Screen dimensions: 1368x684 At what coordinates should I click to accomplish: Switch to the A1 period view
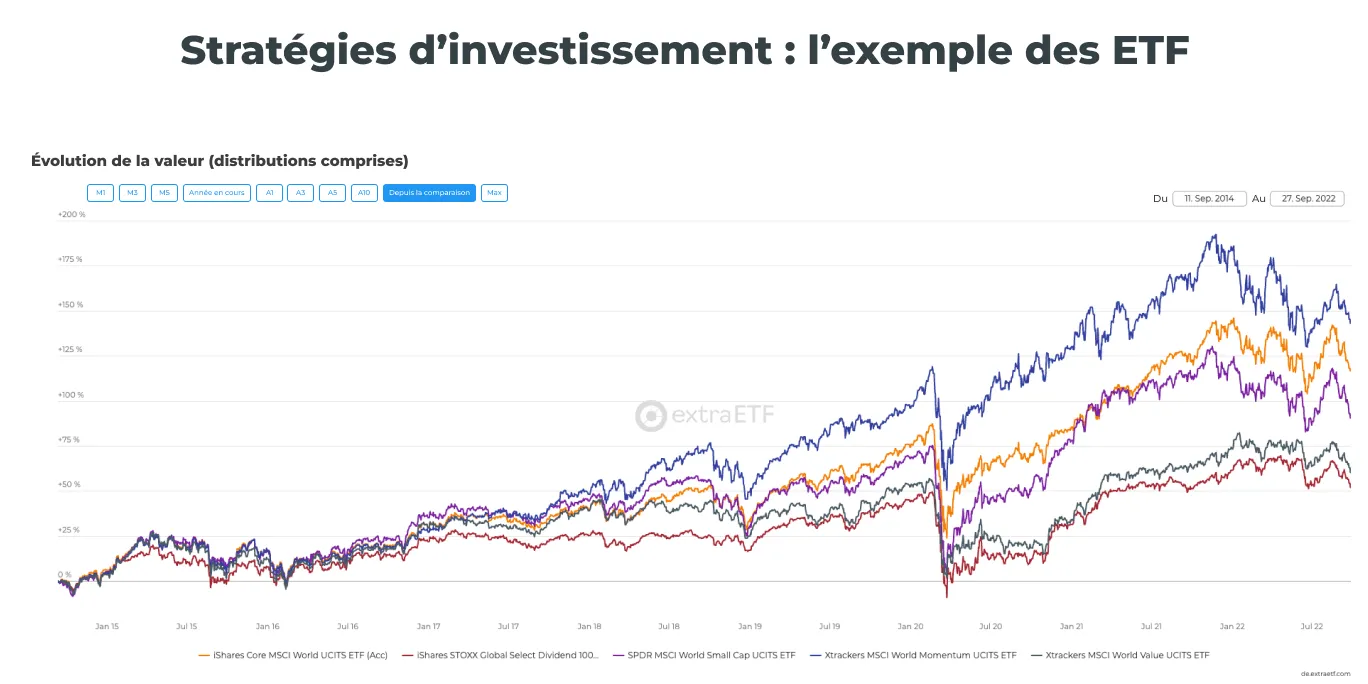[268, 192]
